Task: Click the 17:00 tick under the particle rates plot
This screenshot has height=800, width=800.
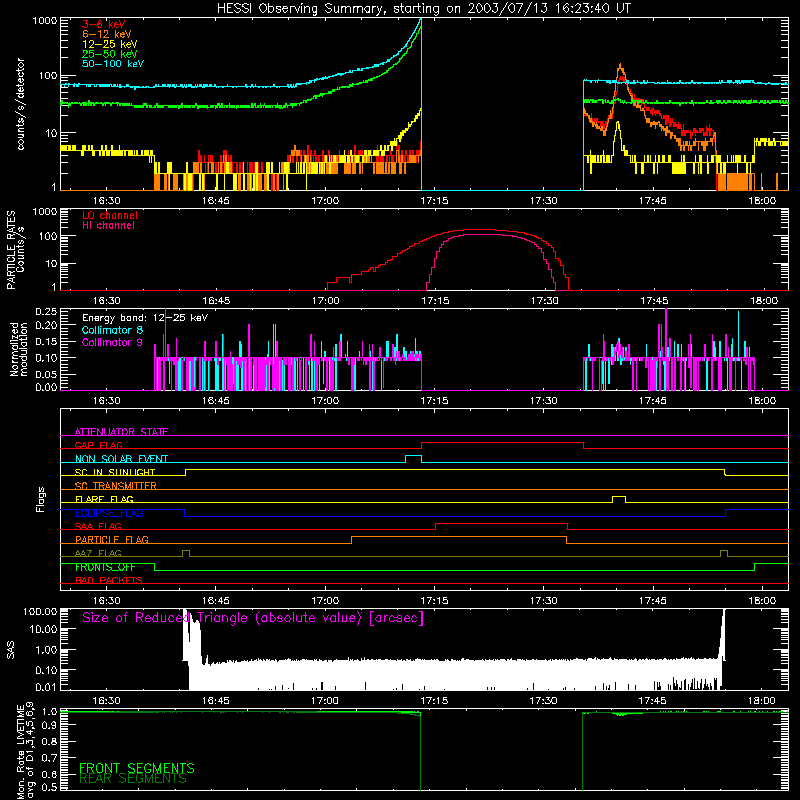Action: click(x=326, y=301)
